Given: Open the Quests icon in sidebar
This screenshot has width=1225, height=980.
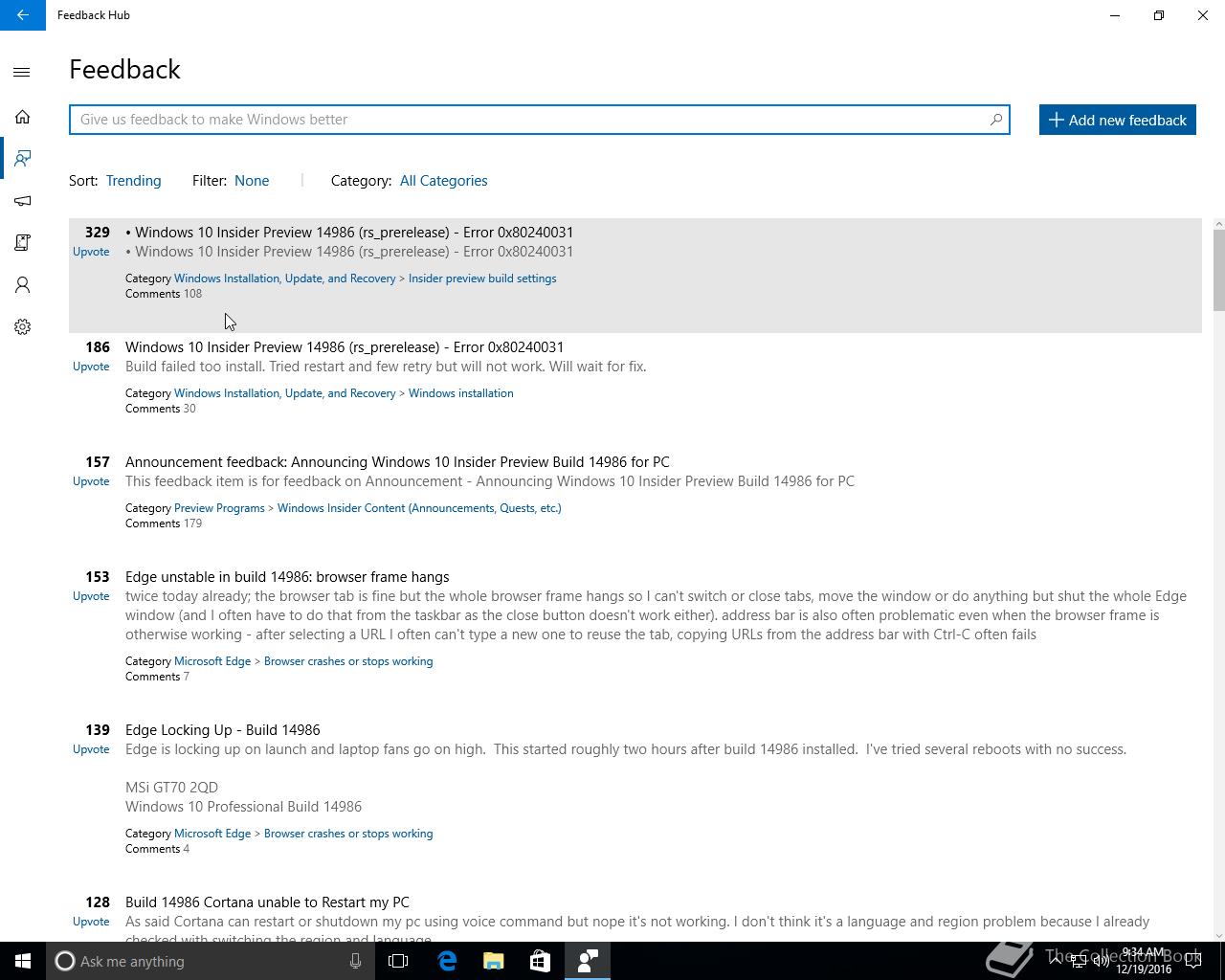Looking at the screenshot, I should 22,242.
